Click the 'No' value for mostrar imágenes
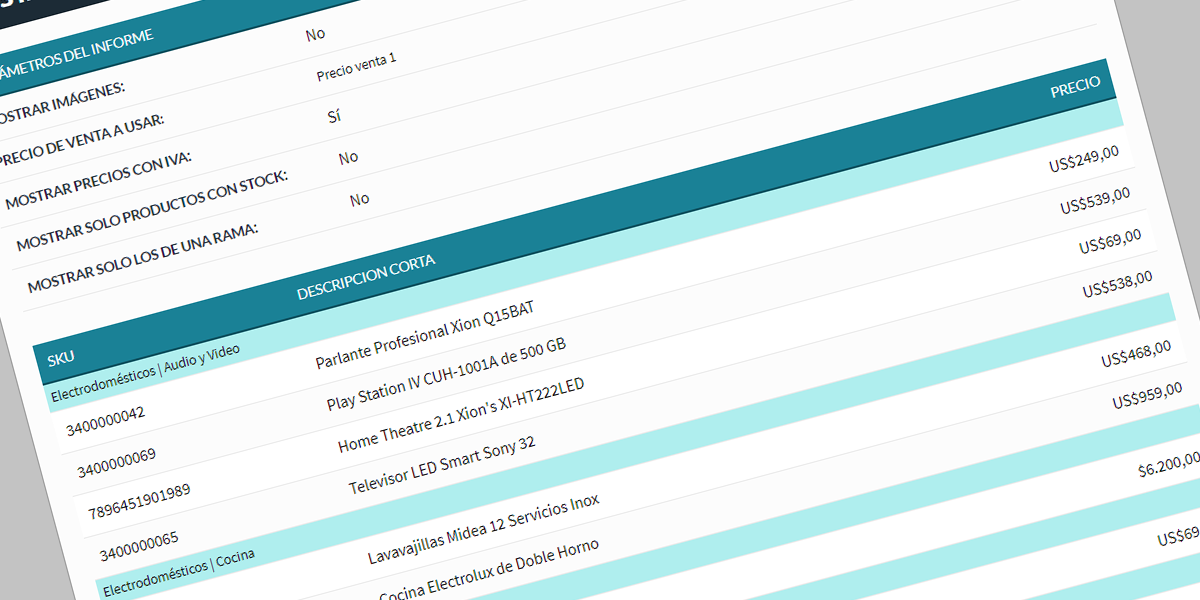 316,35
